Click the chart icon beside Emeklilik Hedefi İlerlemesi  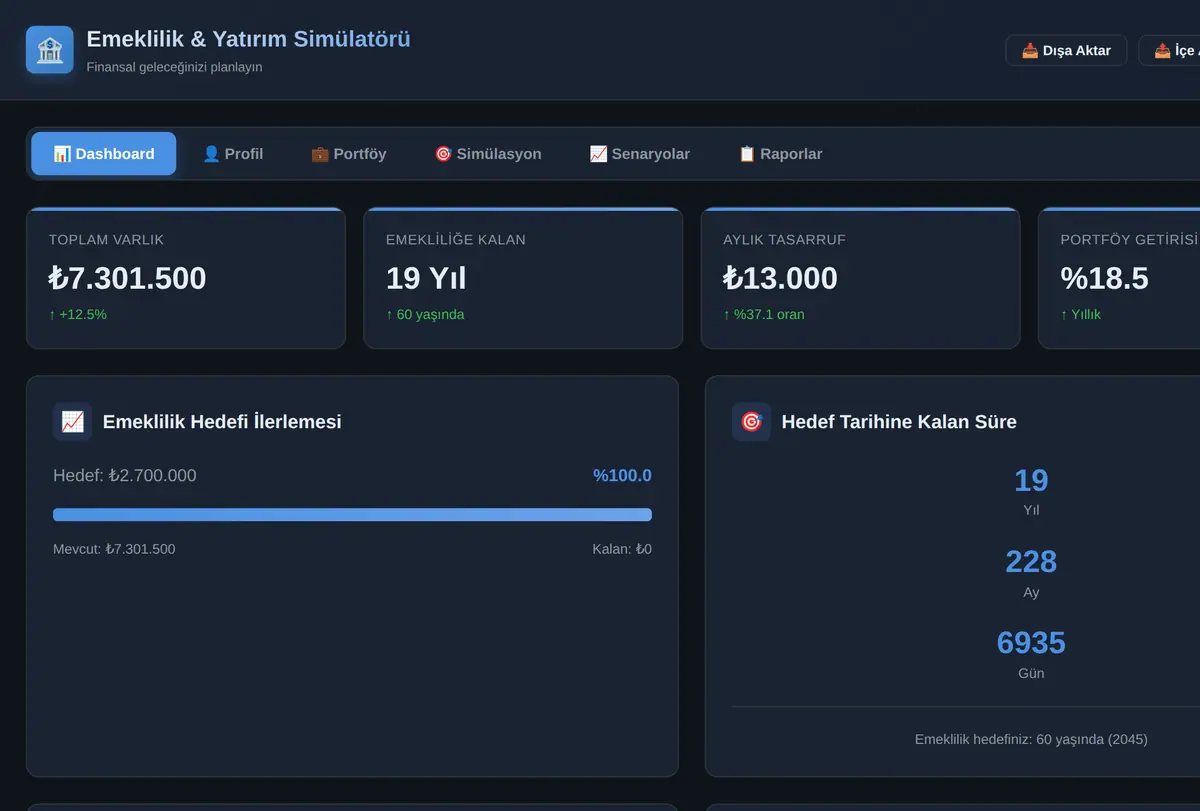tap(73, 422)
